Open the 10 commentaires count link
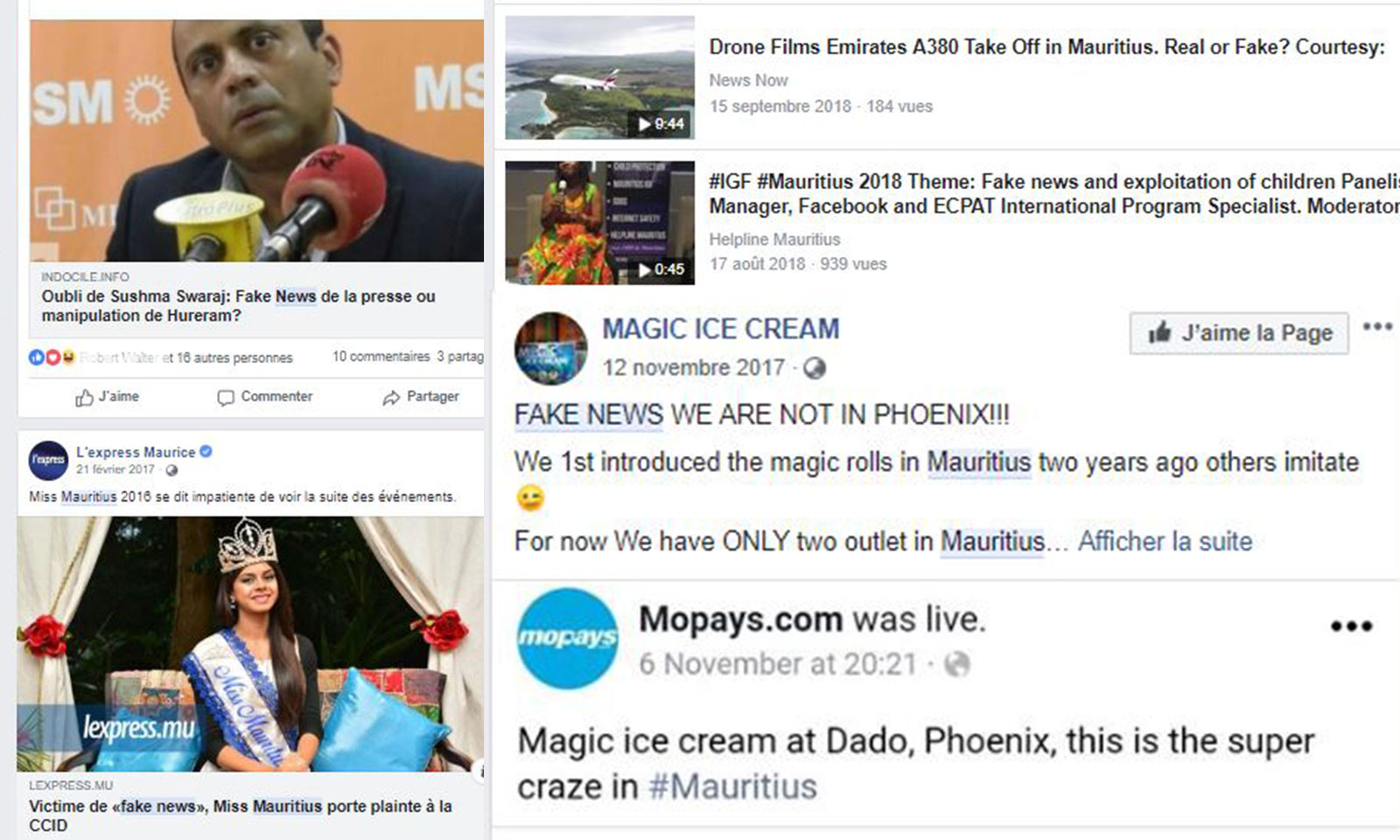Viewport: 1400px width, 840px height. tap(381, 357)
